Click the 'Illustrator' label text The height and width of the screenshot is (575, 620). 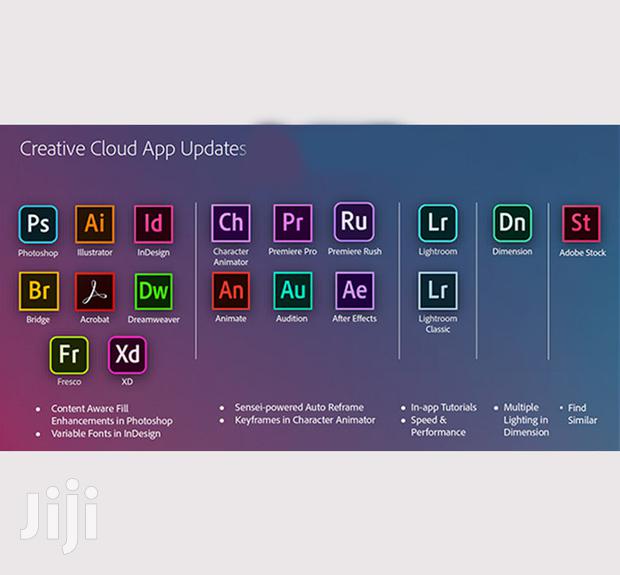[x=95, y=252]
